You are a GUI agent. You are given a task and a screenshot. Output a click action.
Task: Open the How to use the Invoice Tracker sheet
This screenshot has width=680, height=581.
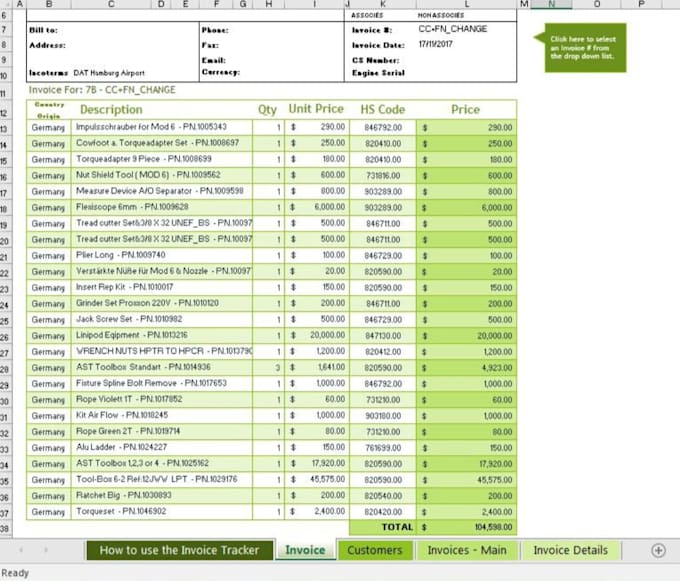pos(180,550)
